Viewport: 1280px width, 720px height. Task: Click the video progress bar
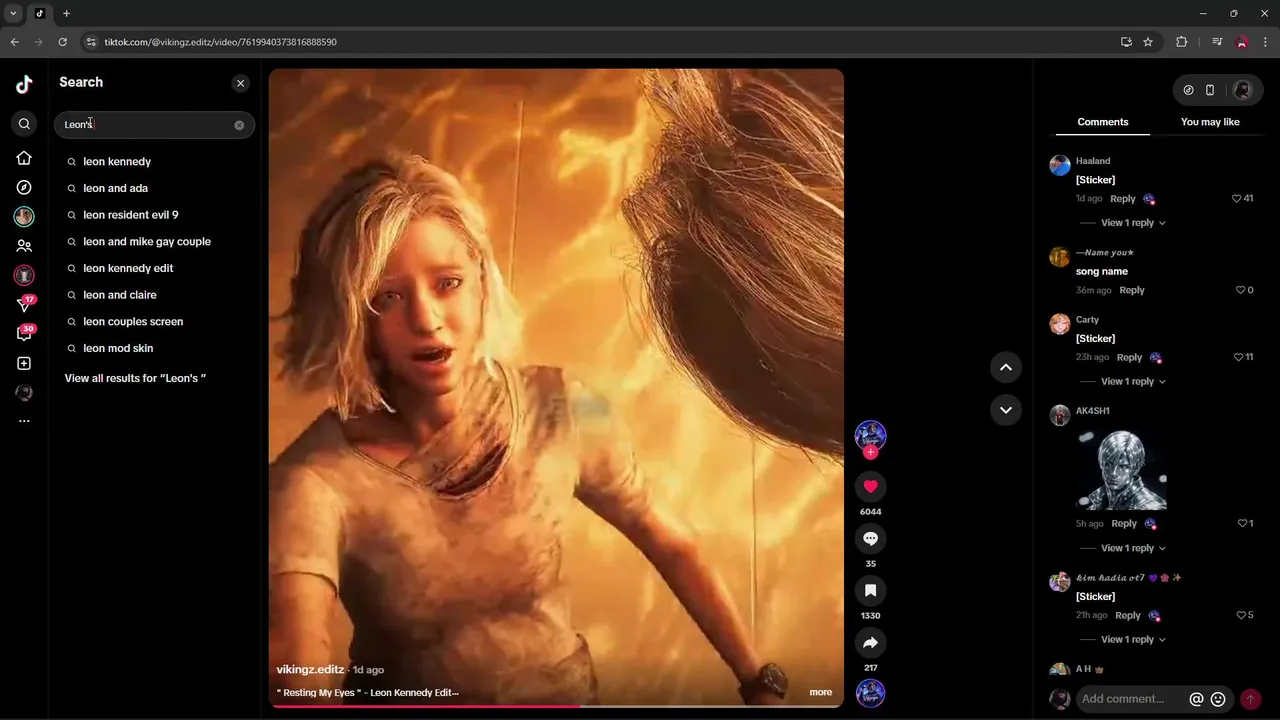556,706
